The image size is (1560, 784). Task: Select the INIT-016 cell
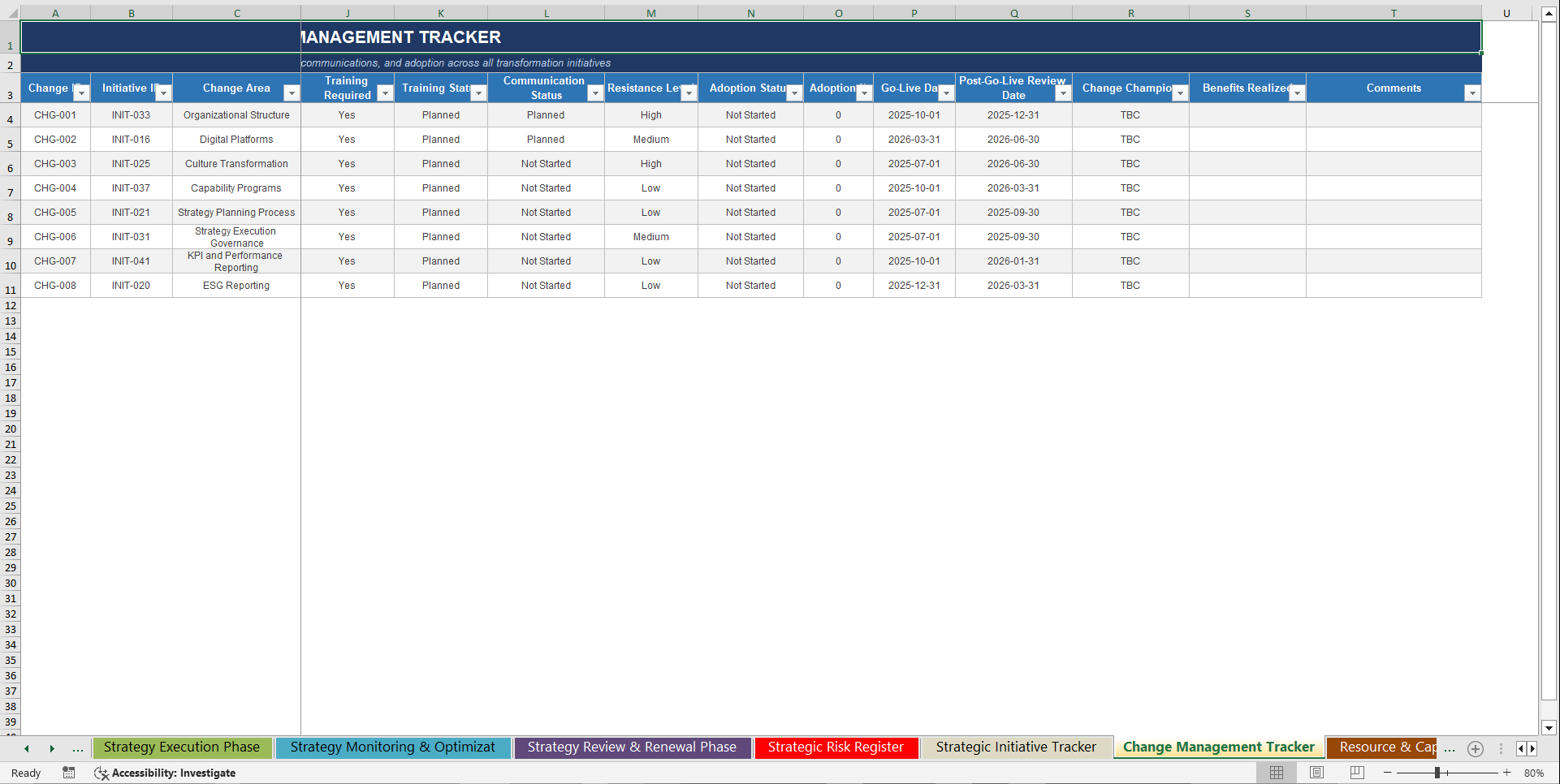(x=131, y=140)
